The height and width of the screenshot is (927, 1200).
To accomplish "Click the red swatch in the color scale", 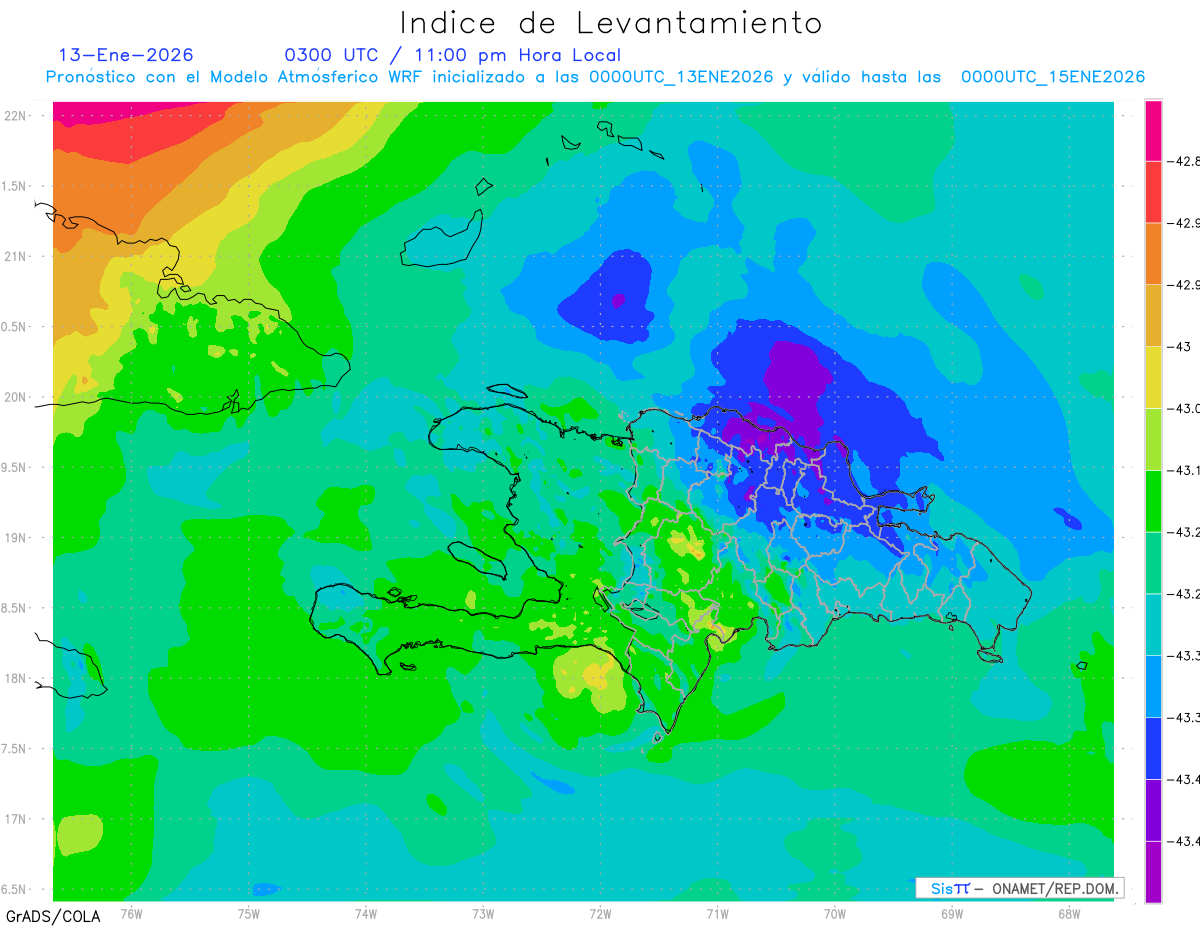I will pos(1153,192).
